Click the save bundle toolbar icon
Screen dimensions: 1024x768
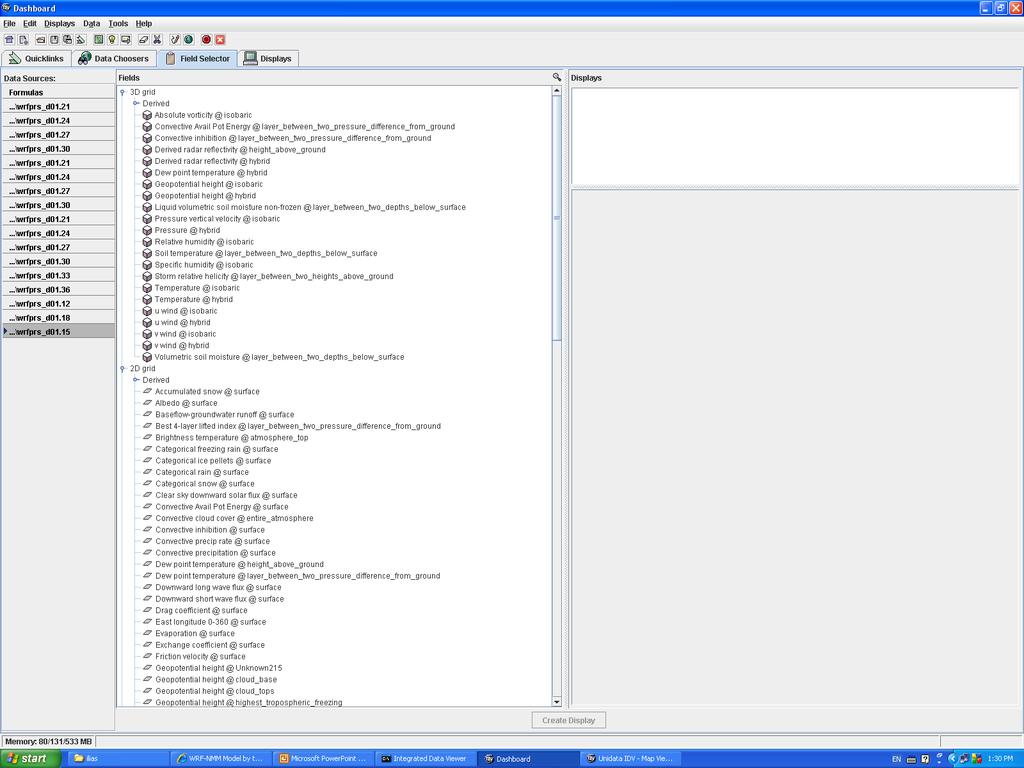coord(54,40)
